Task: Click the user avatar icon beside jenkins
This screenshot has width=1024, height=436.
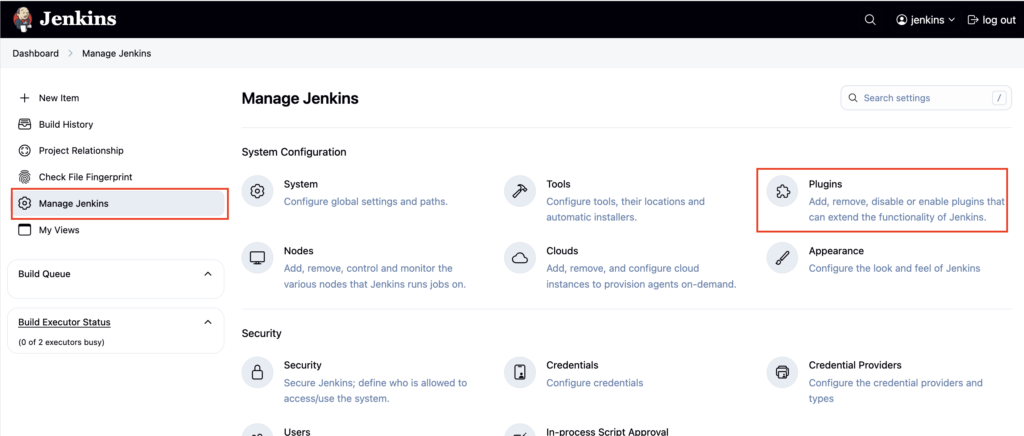Action: 902,20
